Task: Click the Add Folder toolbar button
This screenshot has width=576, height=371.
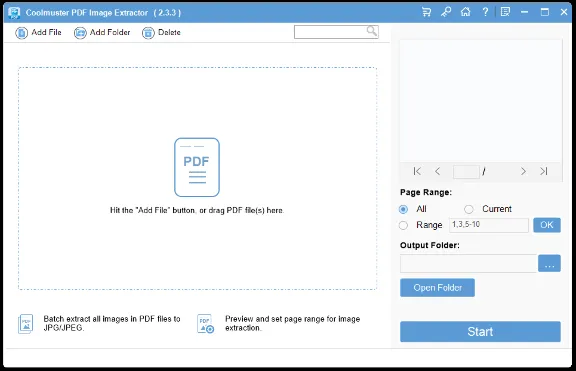Action: pos(102,32)
